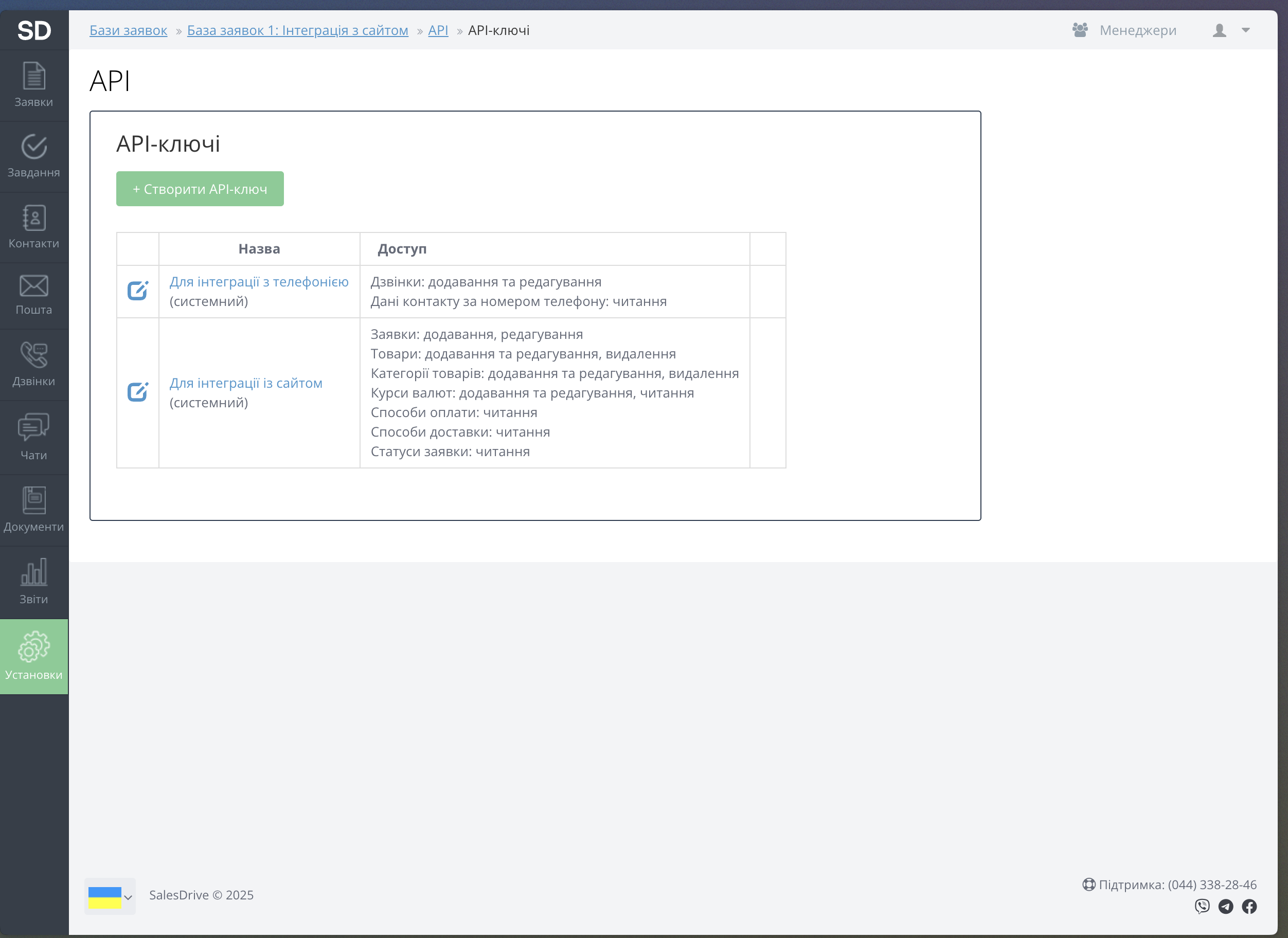
Task: Open Telegram support icon in footer
Action: tap(1226, 907)
